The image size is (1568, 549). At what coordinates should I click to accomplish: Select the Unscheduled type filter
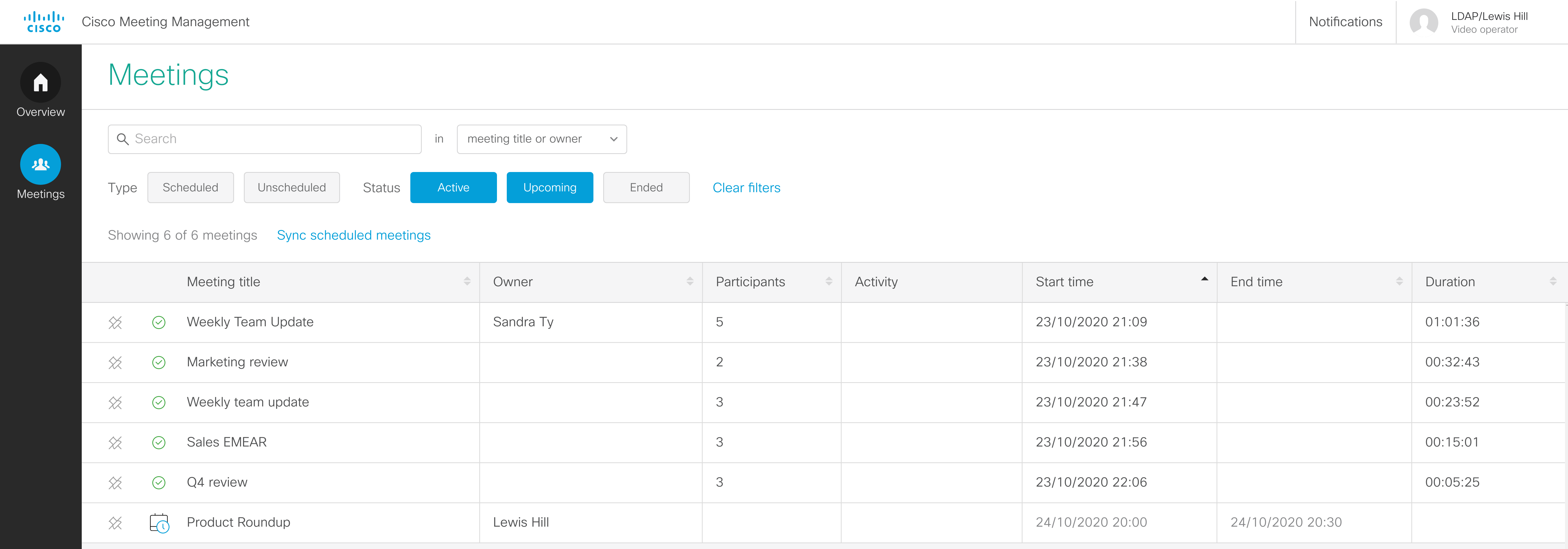point(292,187)
